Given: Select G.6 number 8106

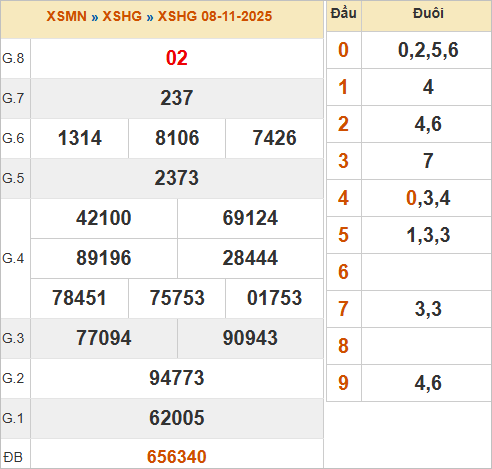Looking at the screenshot, I should 177,138.
